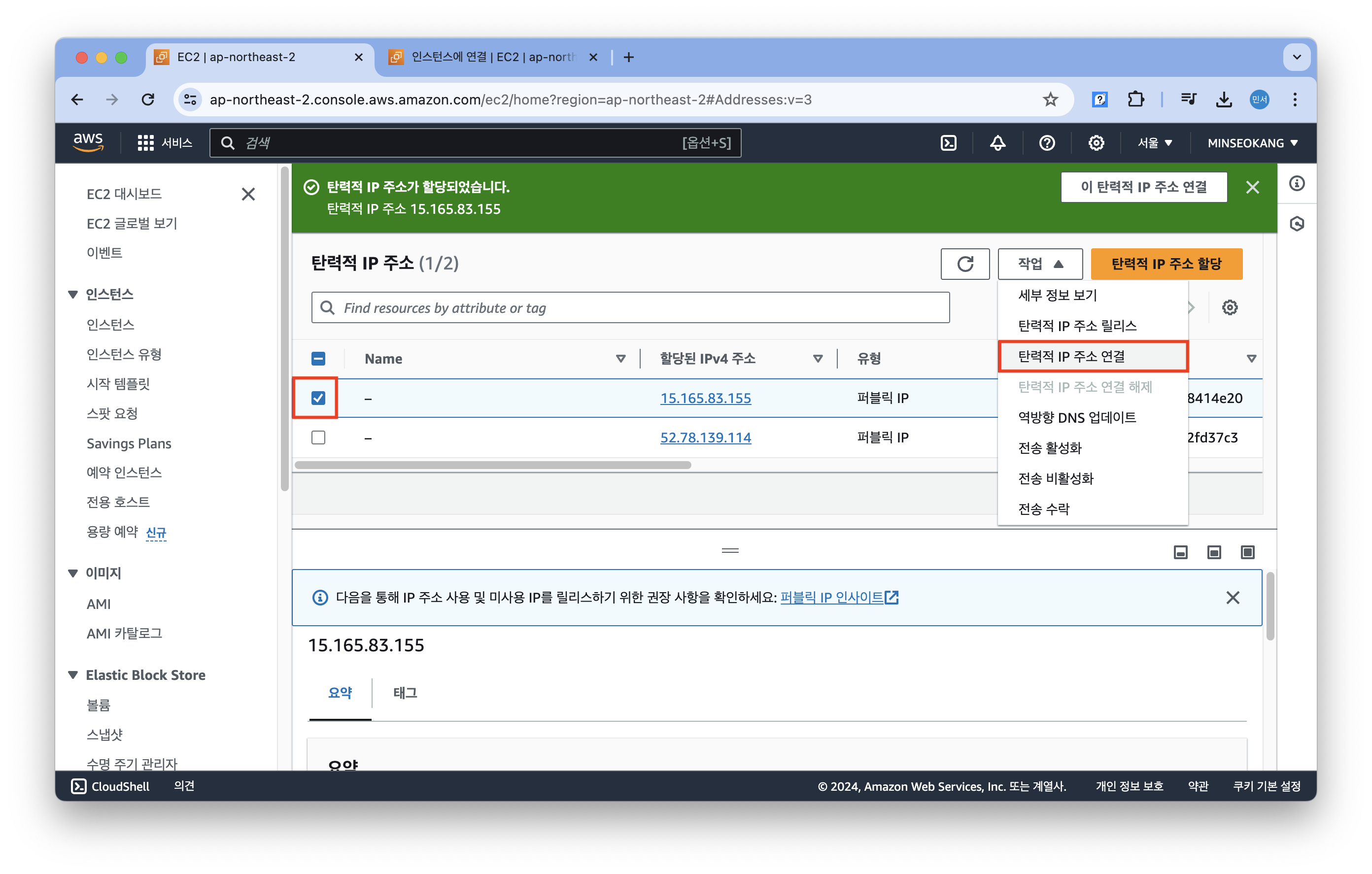The image size is (1372, 874).
Task: Open AWS console settings gear in header
Action: pyautogui.click(x=1096, y=143)
